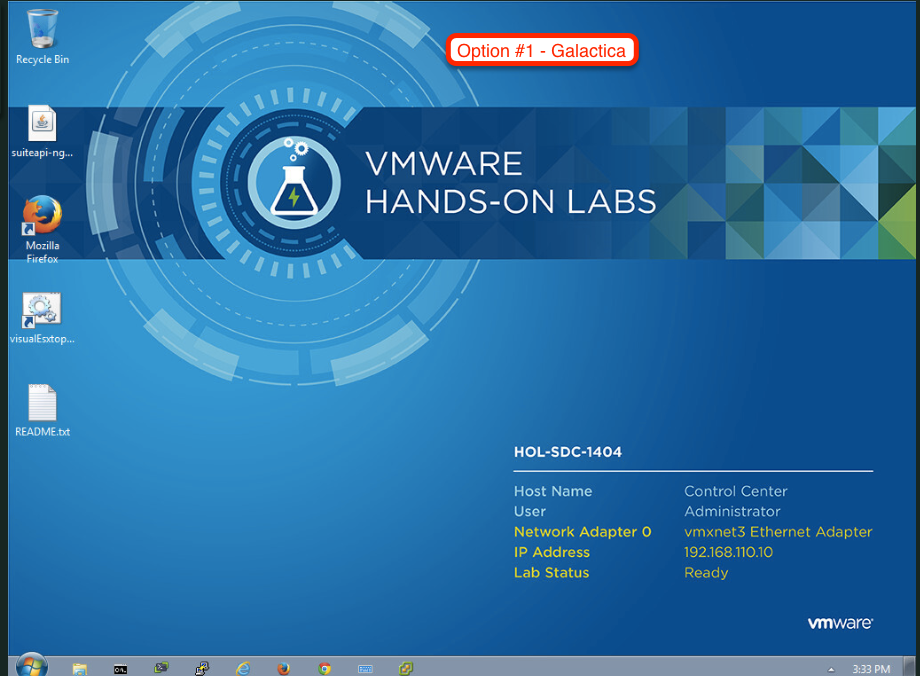Image resolution: width=920 pixels, height=676 pixels.
Task: Open Command Prompt from the taskbar
Action: (120, 668)
